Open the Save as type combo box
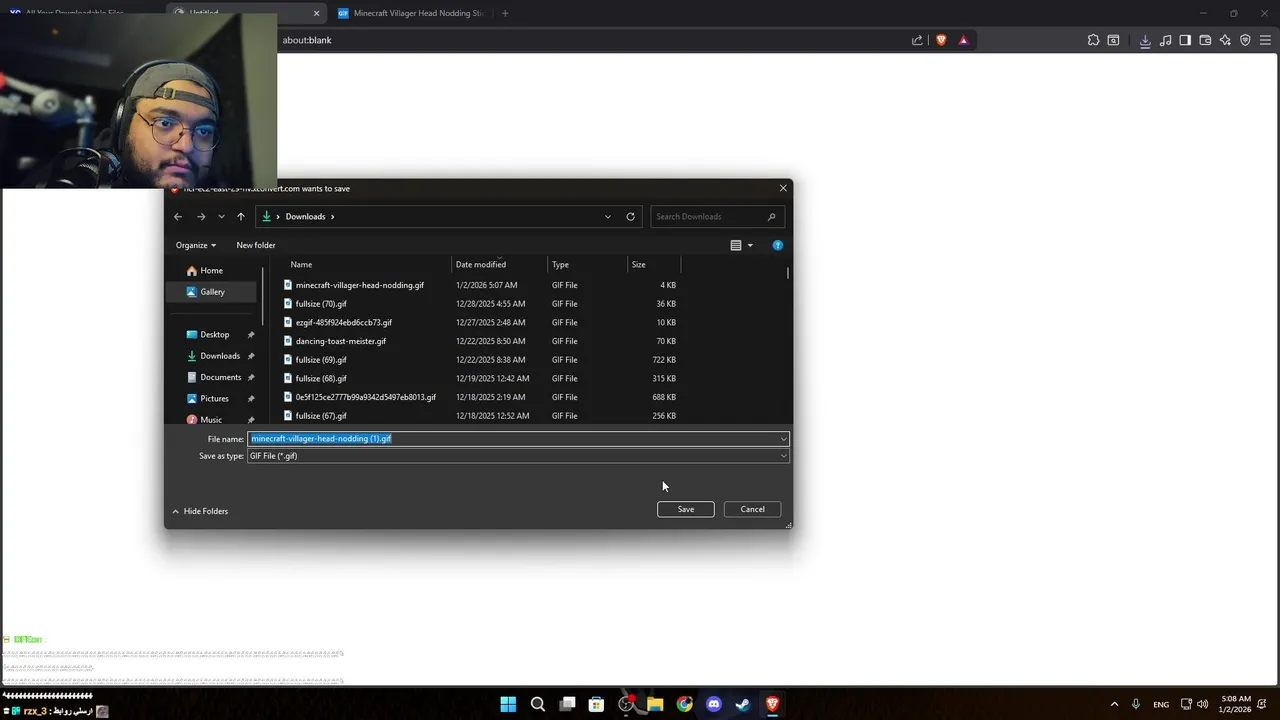Image resolution: width=1280 pixels, height=720 pixels. click(518, 456)
